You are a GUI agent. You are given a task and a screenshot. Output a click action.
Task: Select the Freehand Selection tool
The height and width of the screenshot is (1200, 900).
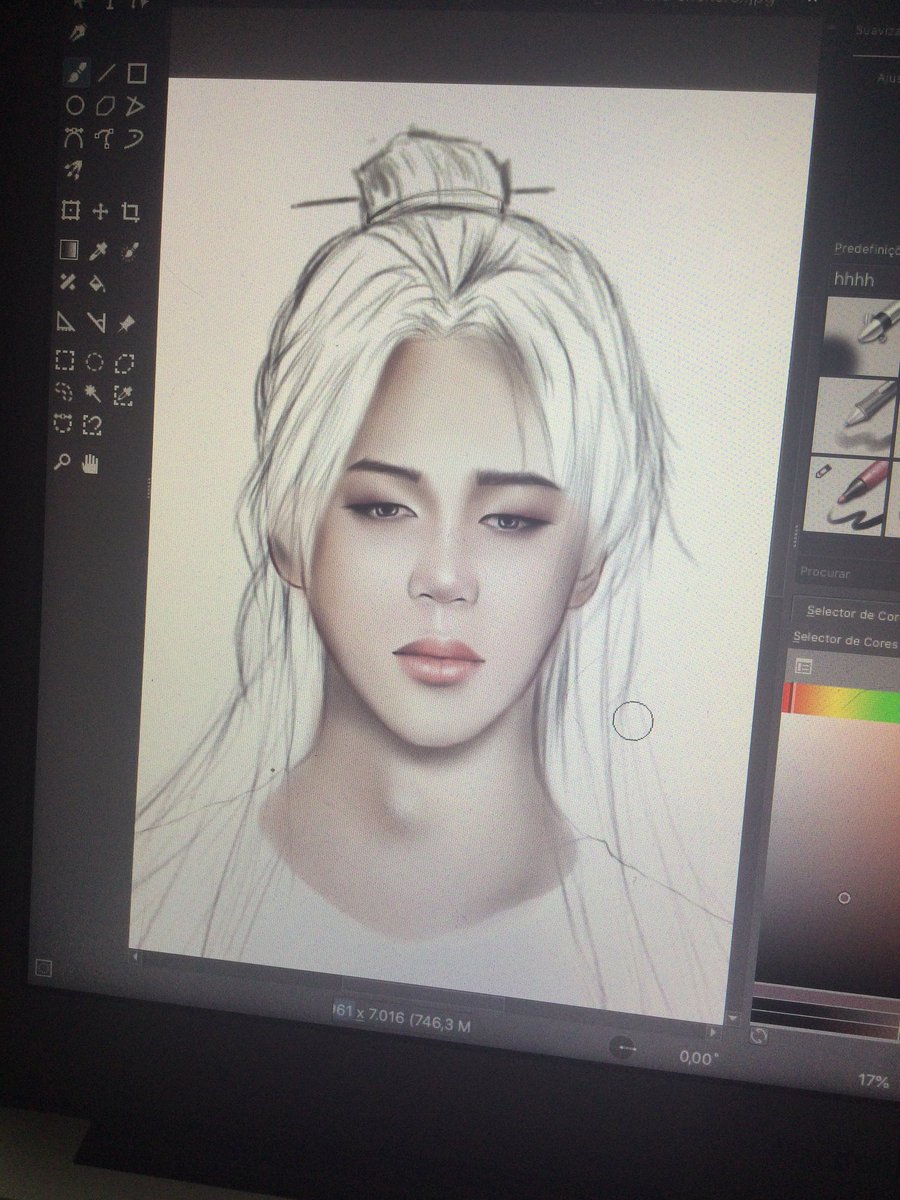tap(64, 394)
